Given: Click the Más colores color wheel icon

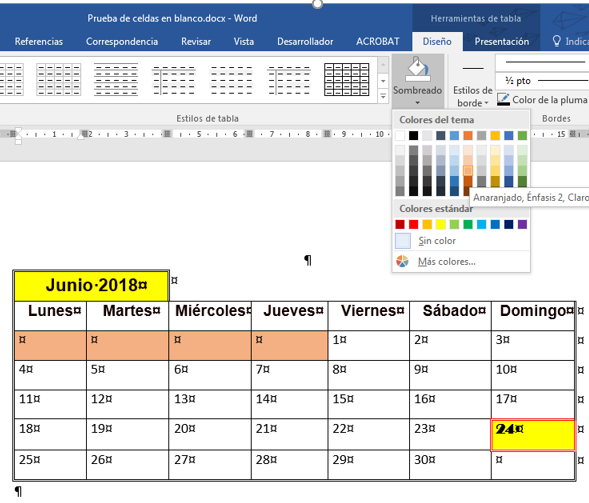Looking at the screenshot, I should point(402,261).
